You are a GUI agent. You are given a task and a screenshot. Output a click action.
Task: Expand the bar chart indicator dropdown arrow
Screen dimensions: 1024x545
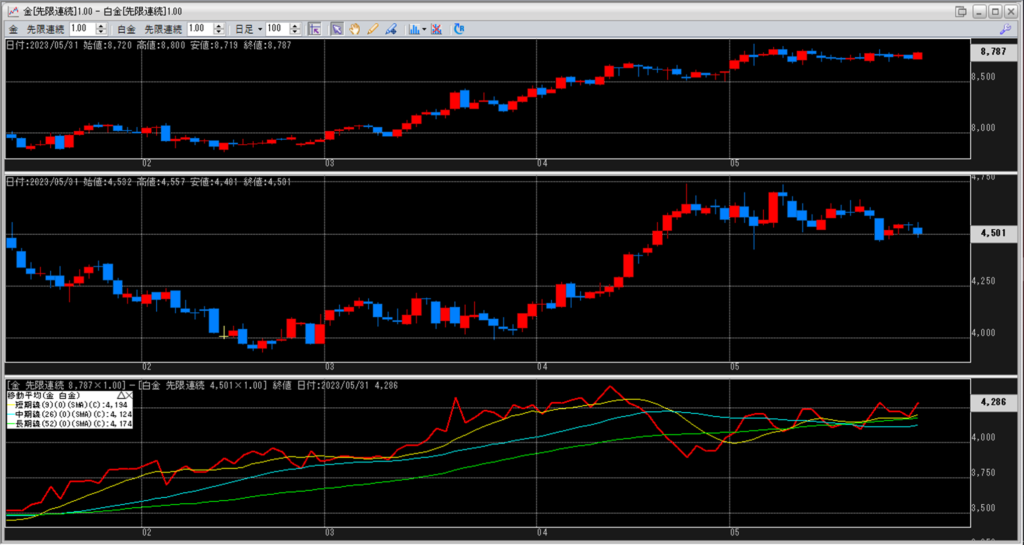pyautogui.click(x=425, y=29)
